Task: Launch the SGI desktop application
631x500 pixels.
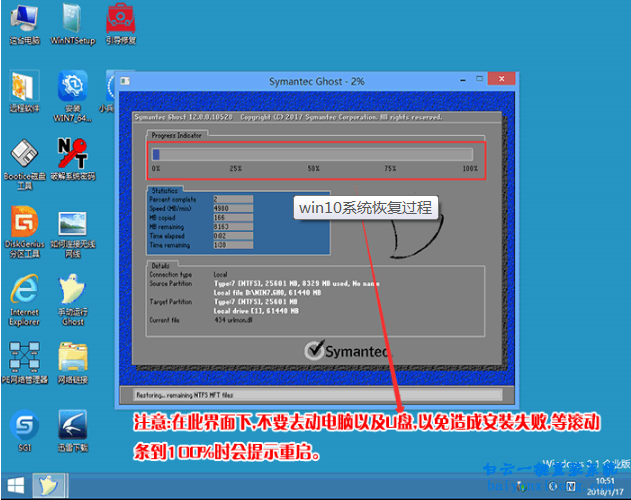Action: 23,426
